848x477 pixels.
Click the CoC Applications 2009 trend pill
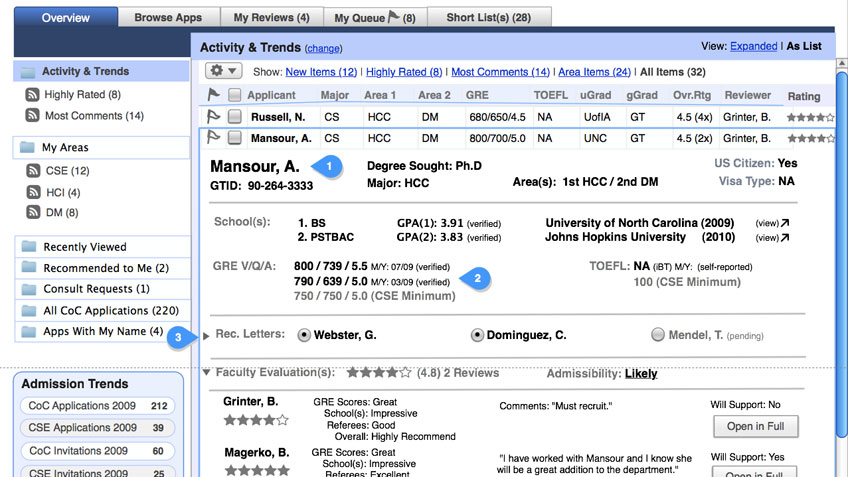point(96,406)
